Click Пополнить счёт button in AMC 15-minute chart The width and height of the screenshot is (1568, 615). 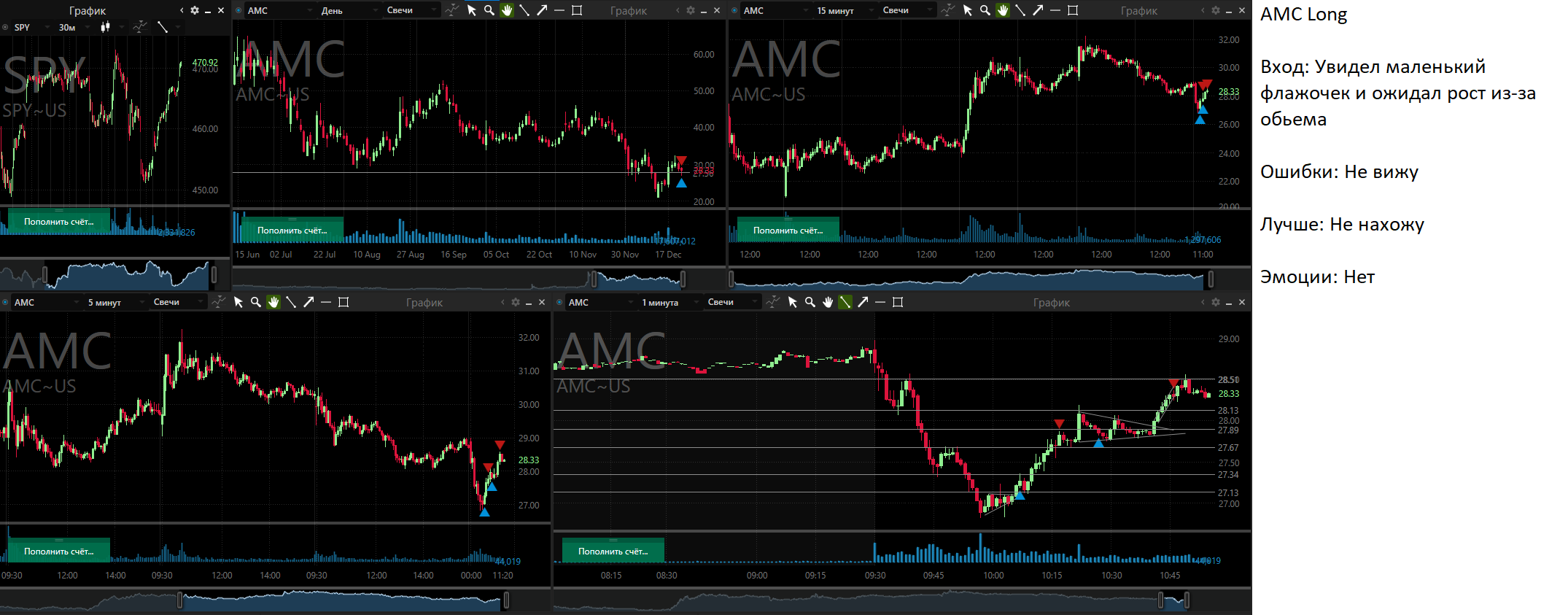click(x=788, y=230)
